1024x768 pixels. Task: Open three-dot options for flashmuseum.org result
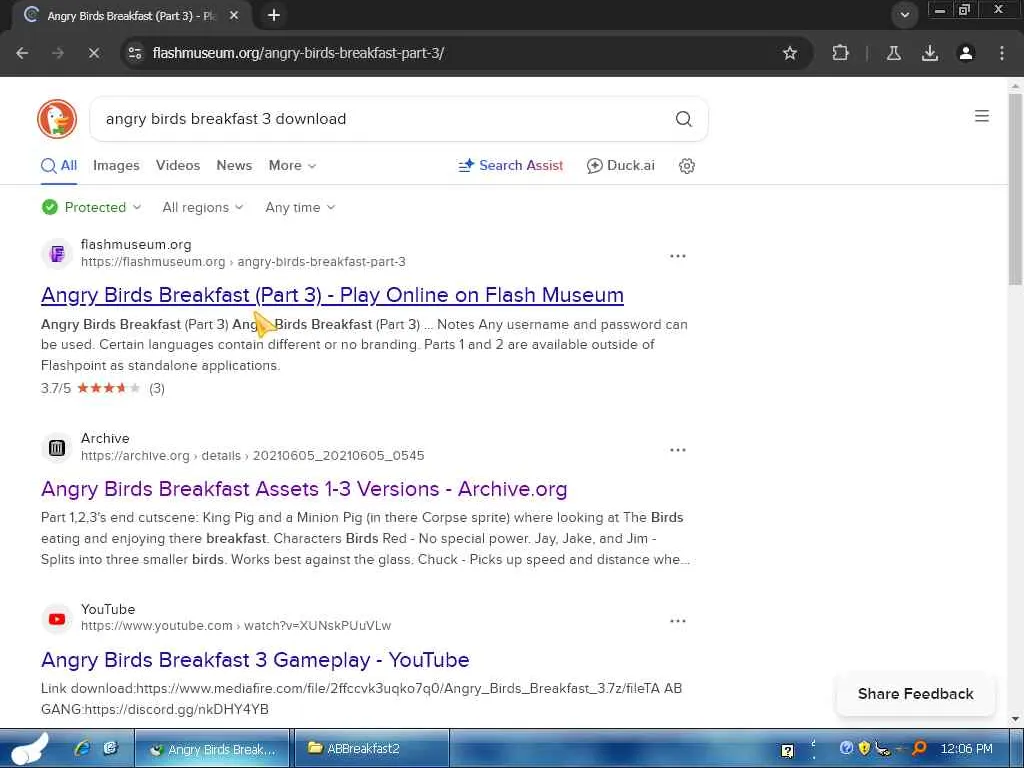[678, 256]
